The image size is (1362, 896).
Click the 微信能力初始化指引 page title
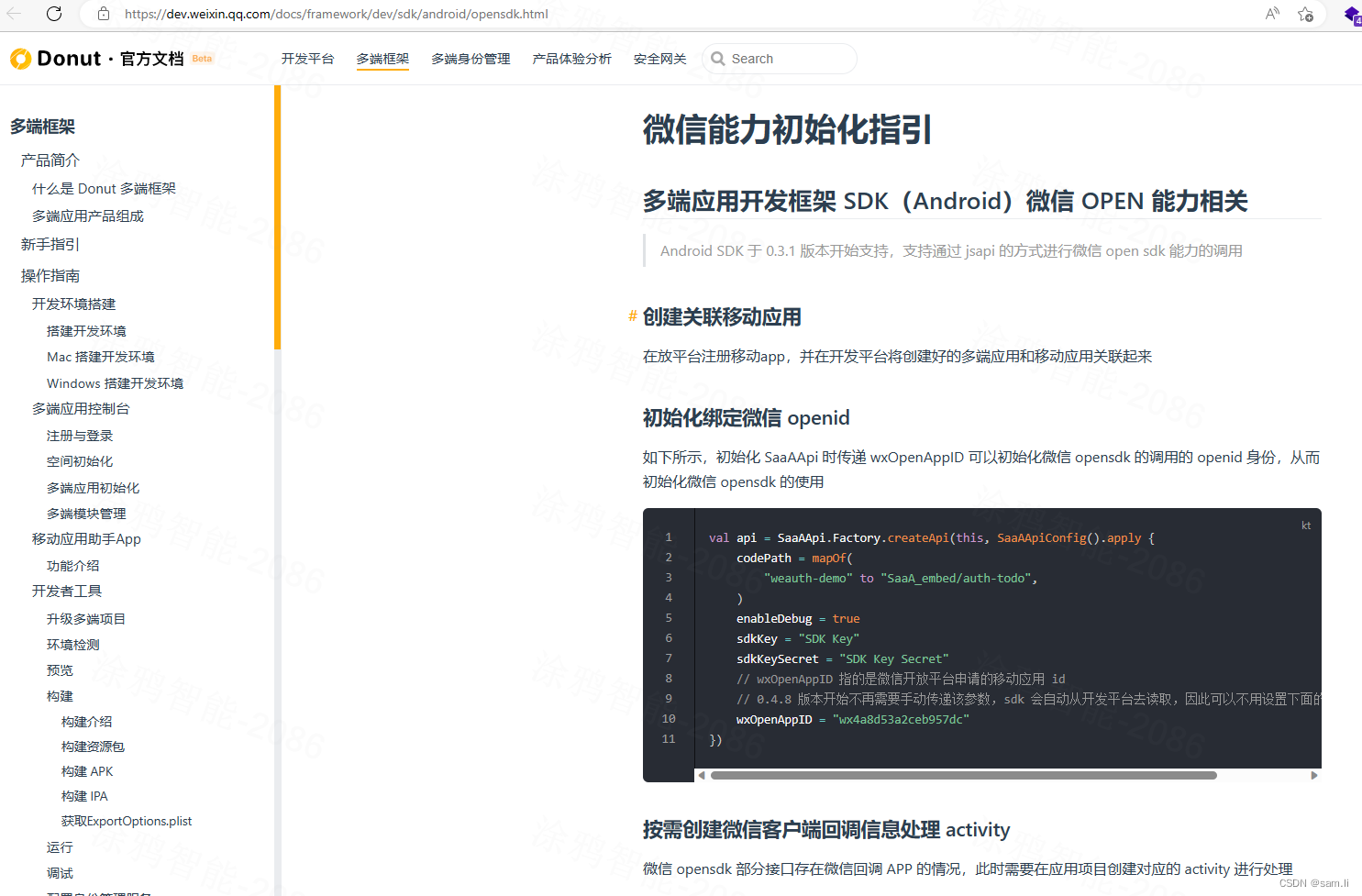tap(787, 129)
